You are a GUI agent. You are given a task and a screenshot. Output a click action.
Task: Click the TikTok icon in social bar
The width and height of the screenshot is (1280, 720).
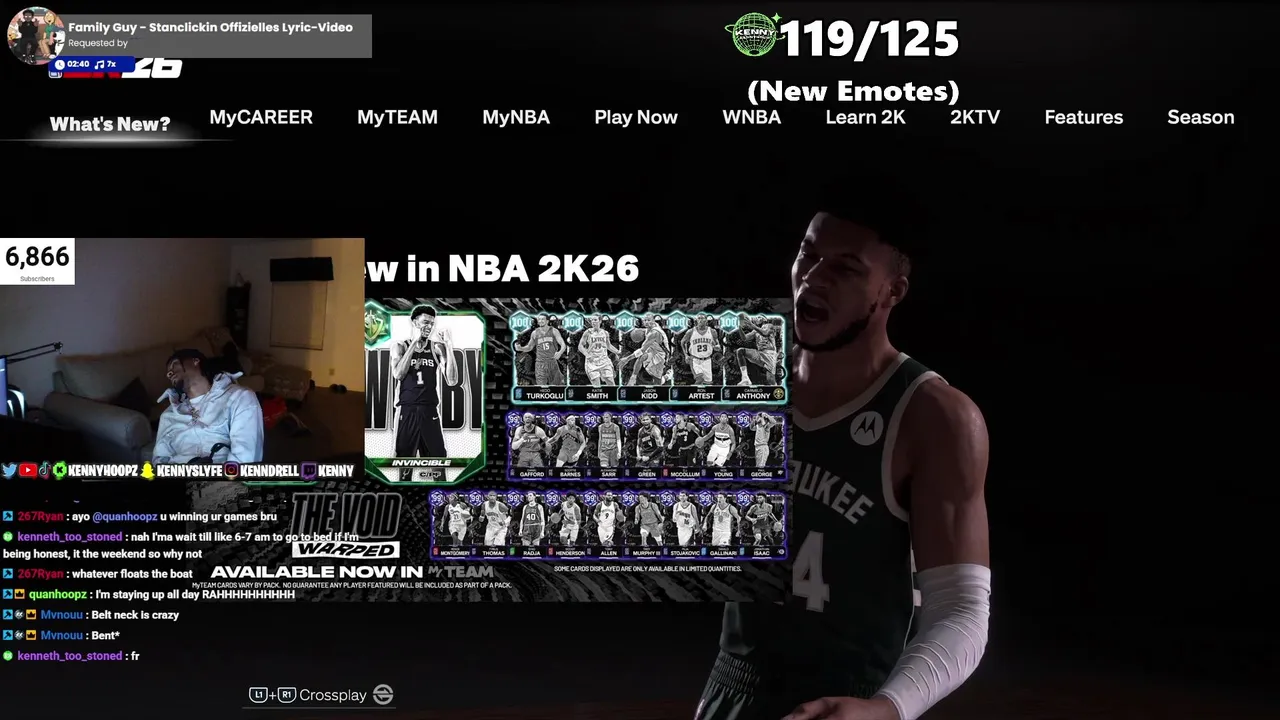point(44,470)
